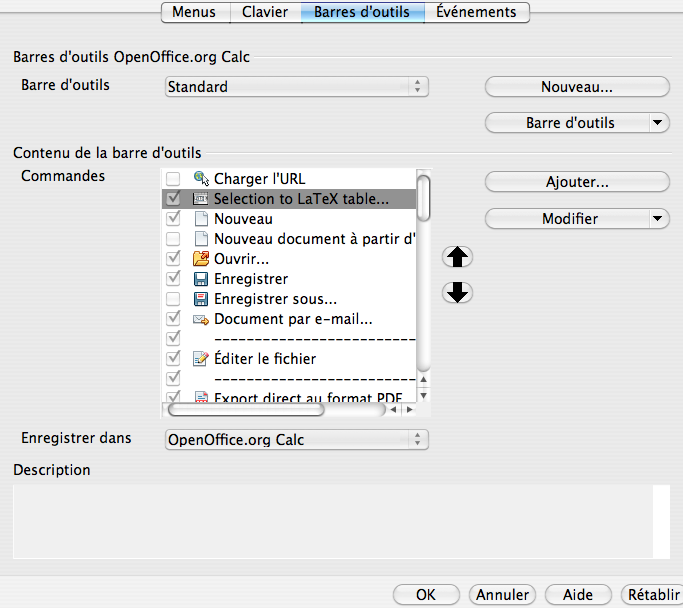683x608 pixels.
Task: Open the Enregistrer dans dropdown
Action: [296, 439]
